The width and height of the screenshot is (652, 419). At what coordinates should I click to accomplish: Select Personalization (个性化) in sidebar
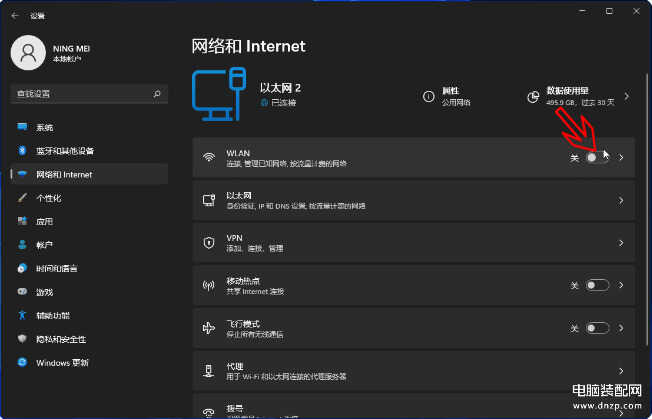click(49, 198)
